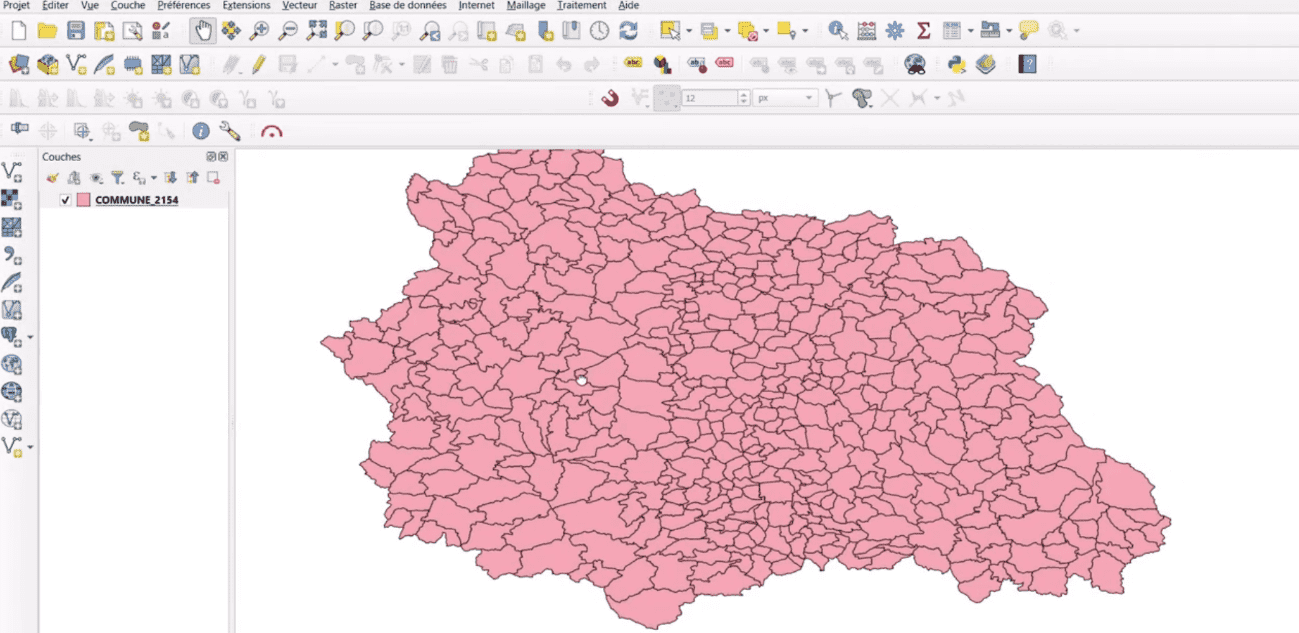This screenshot has height=633, width=1299.
Task: Click the blue help book icon
Action: click(1027, 65)
